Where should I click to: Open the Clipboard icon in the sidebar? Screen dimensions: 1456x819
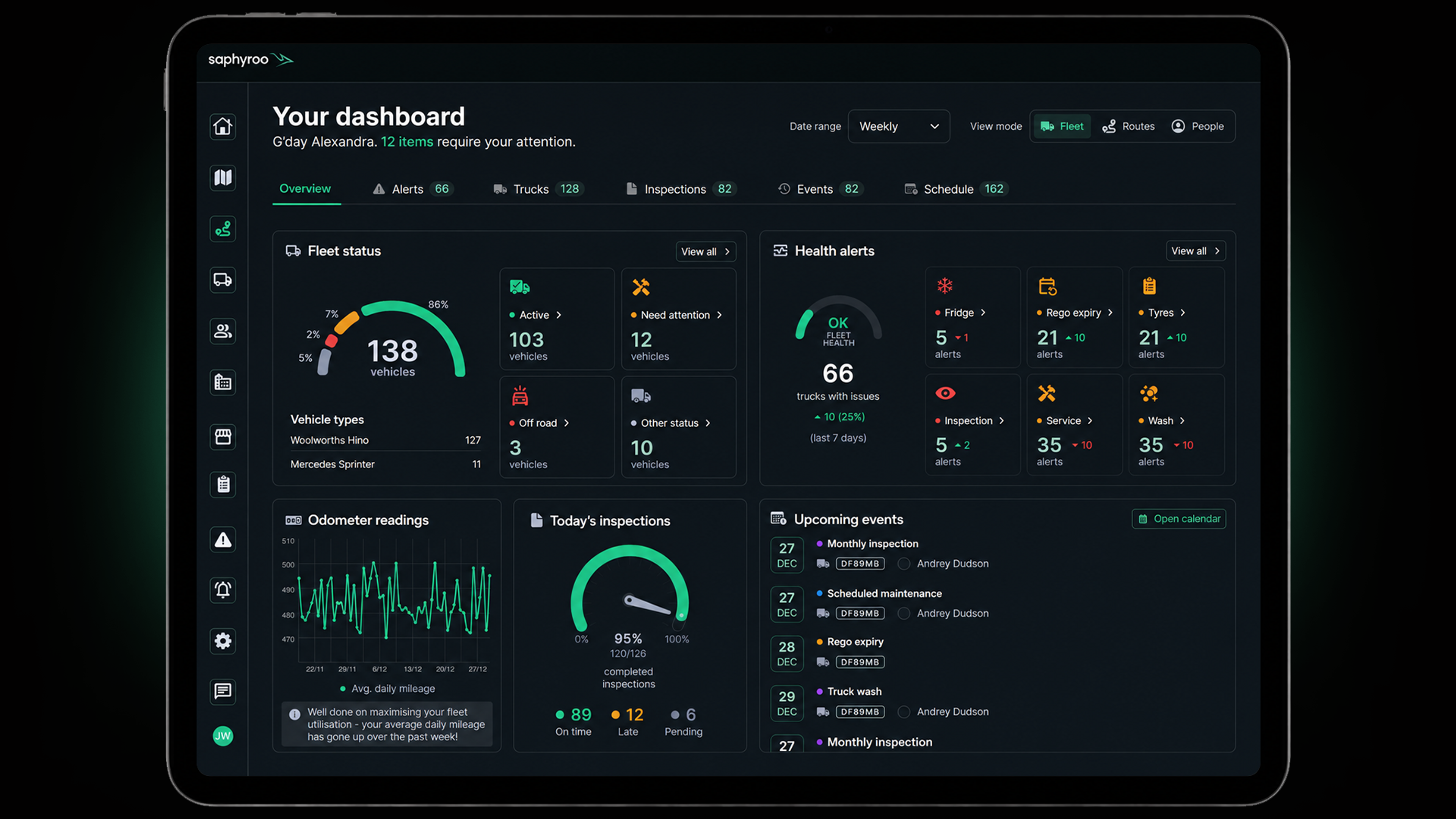[223, 485]
